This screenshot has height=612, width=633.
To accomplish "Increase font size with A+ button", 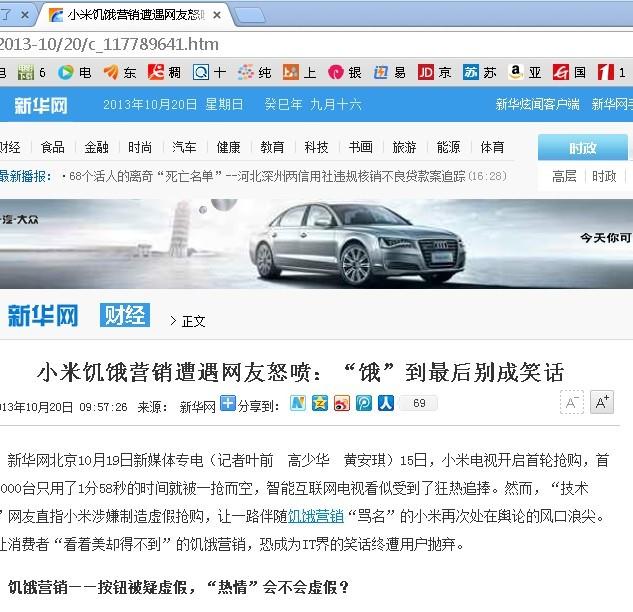I will [602, 402].
